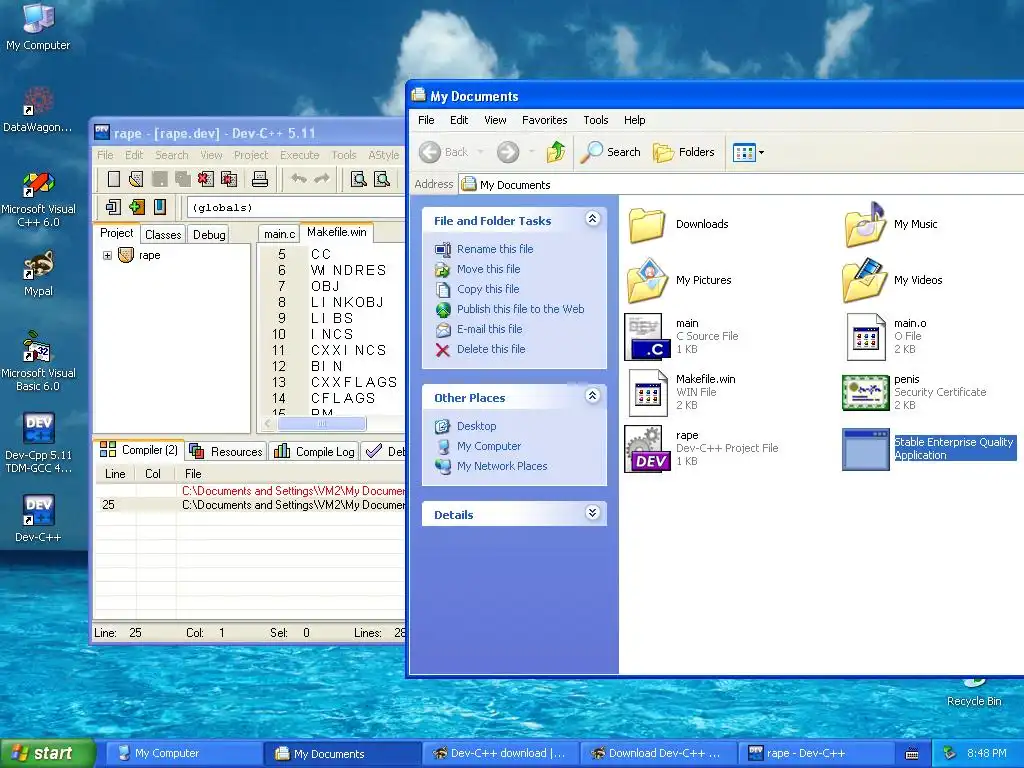Click the Delete this file link
1024x768 pixels.
tap(491, 349)
